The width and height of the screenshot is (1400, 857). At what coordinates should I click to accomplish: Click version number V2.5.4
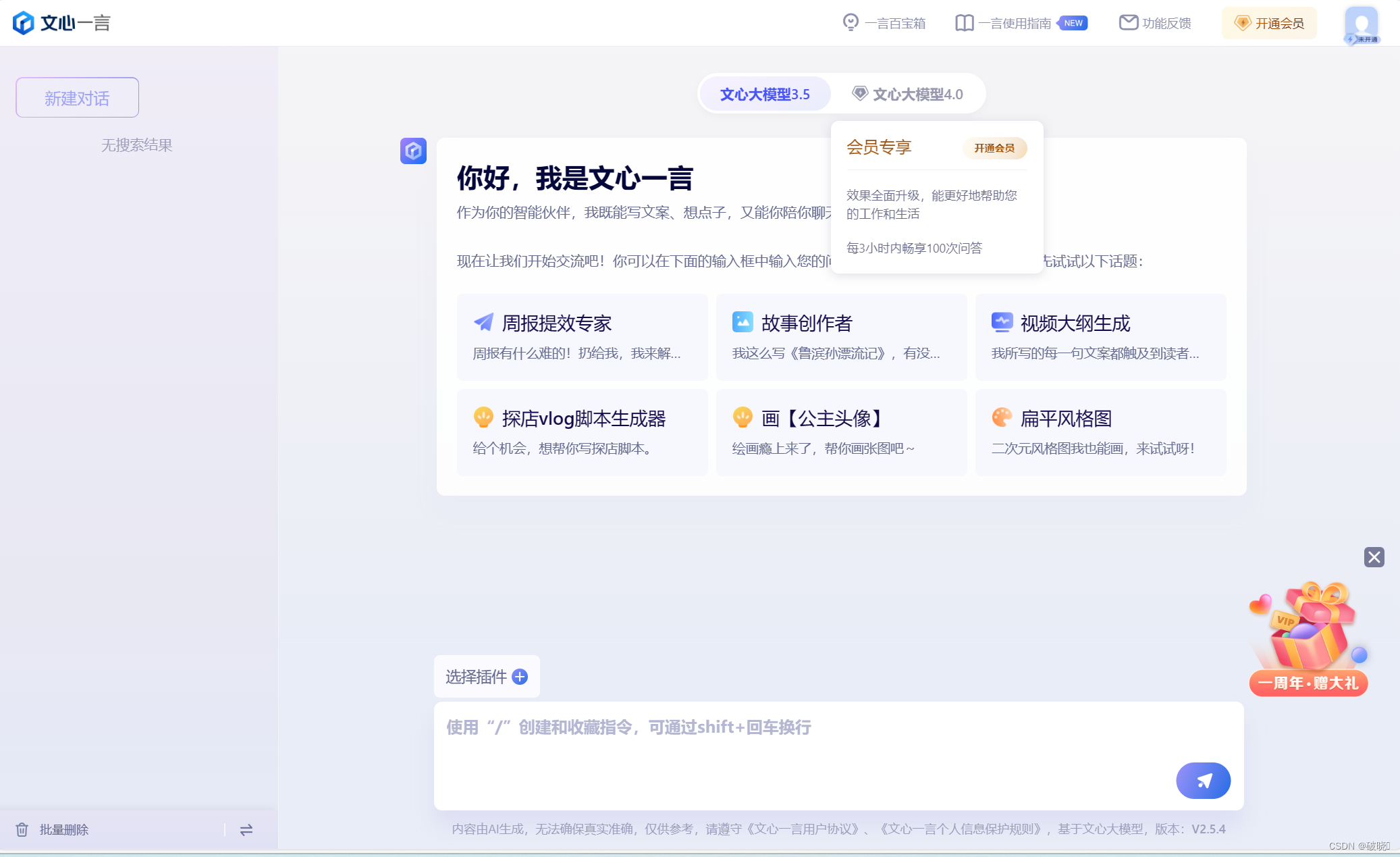1208,829
